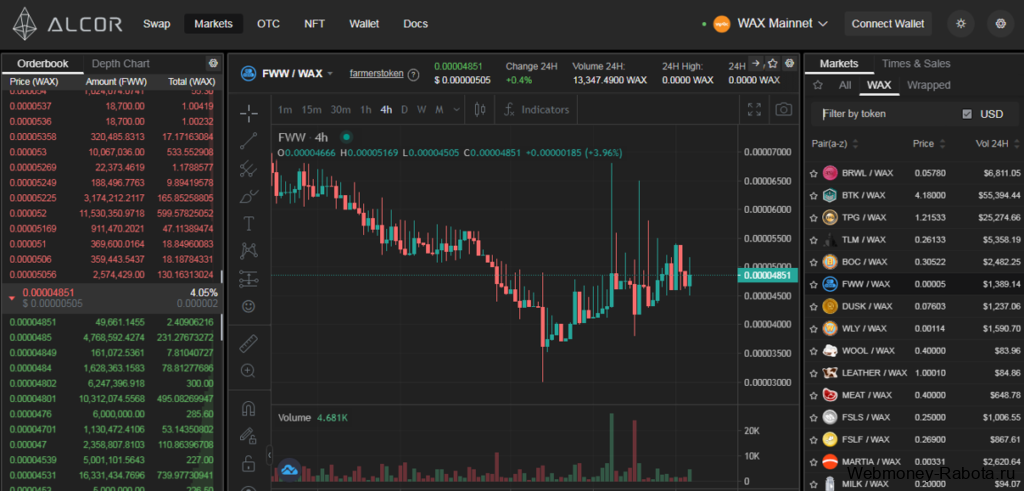The height and width of the screenshot is (491, 1024).
Task: Click the star icon in chart header
Action: [773, 63]
